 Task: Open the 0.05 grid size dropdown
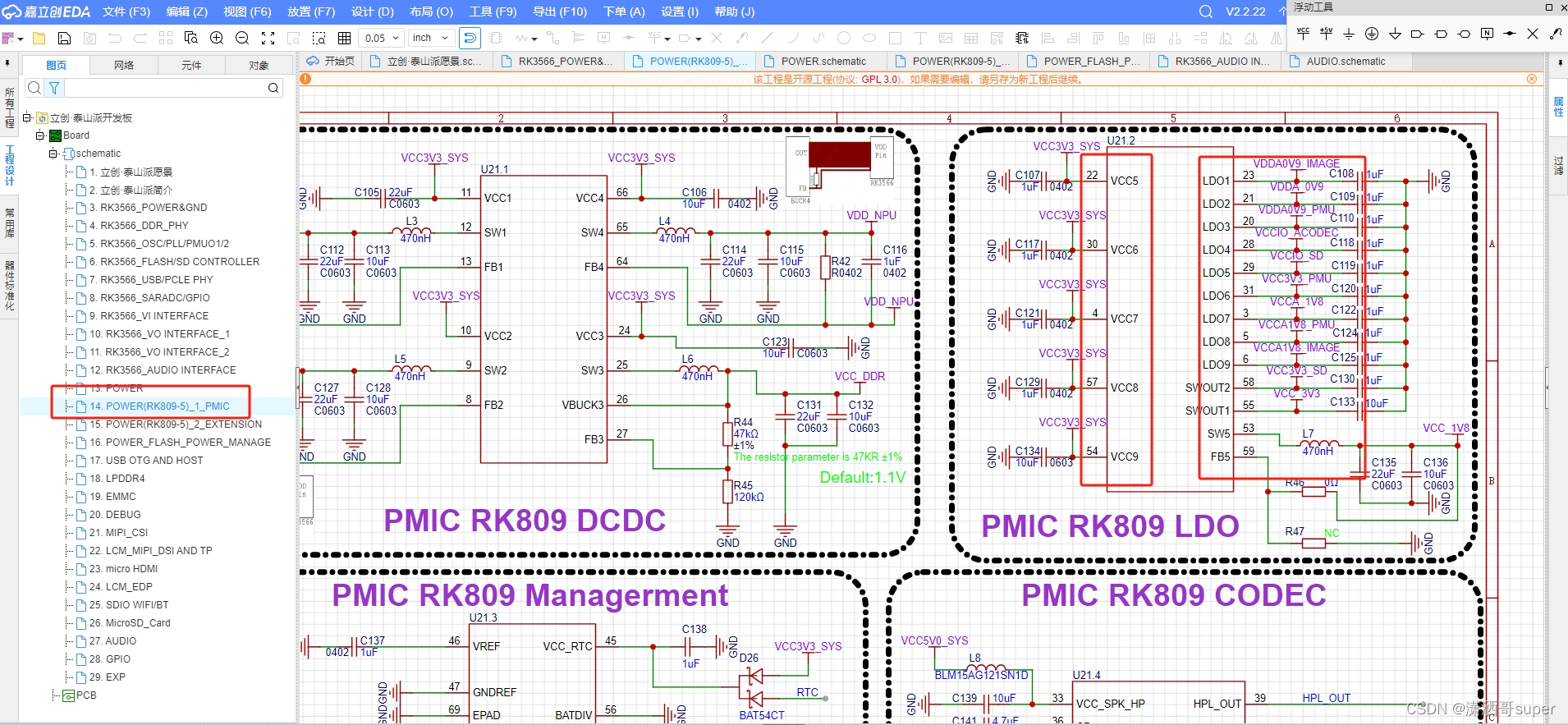pos(382,38)
